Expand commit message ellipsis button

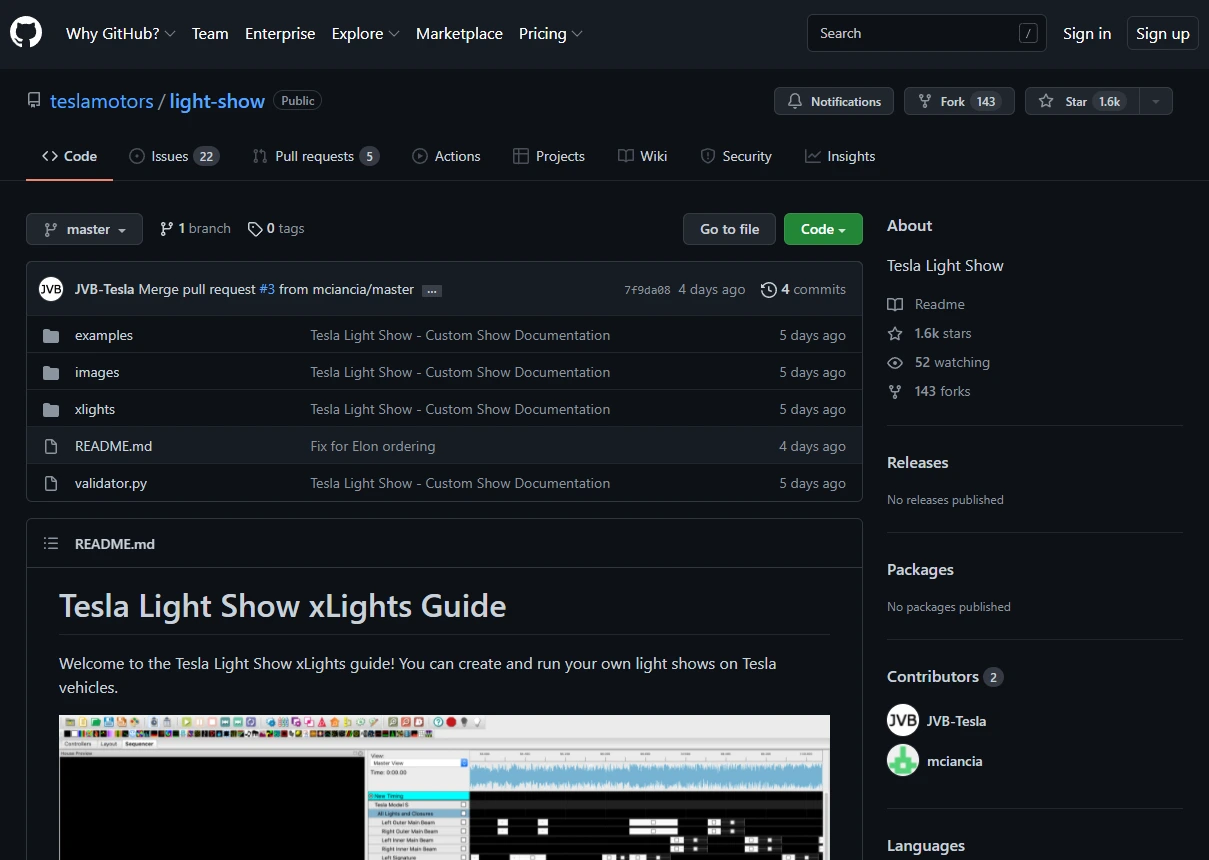[x=432, y=291]
